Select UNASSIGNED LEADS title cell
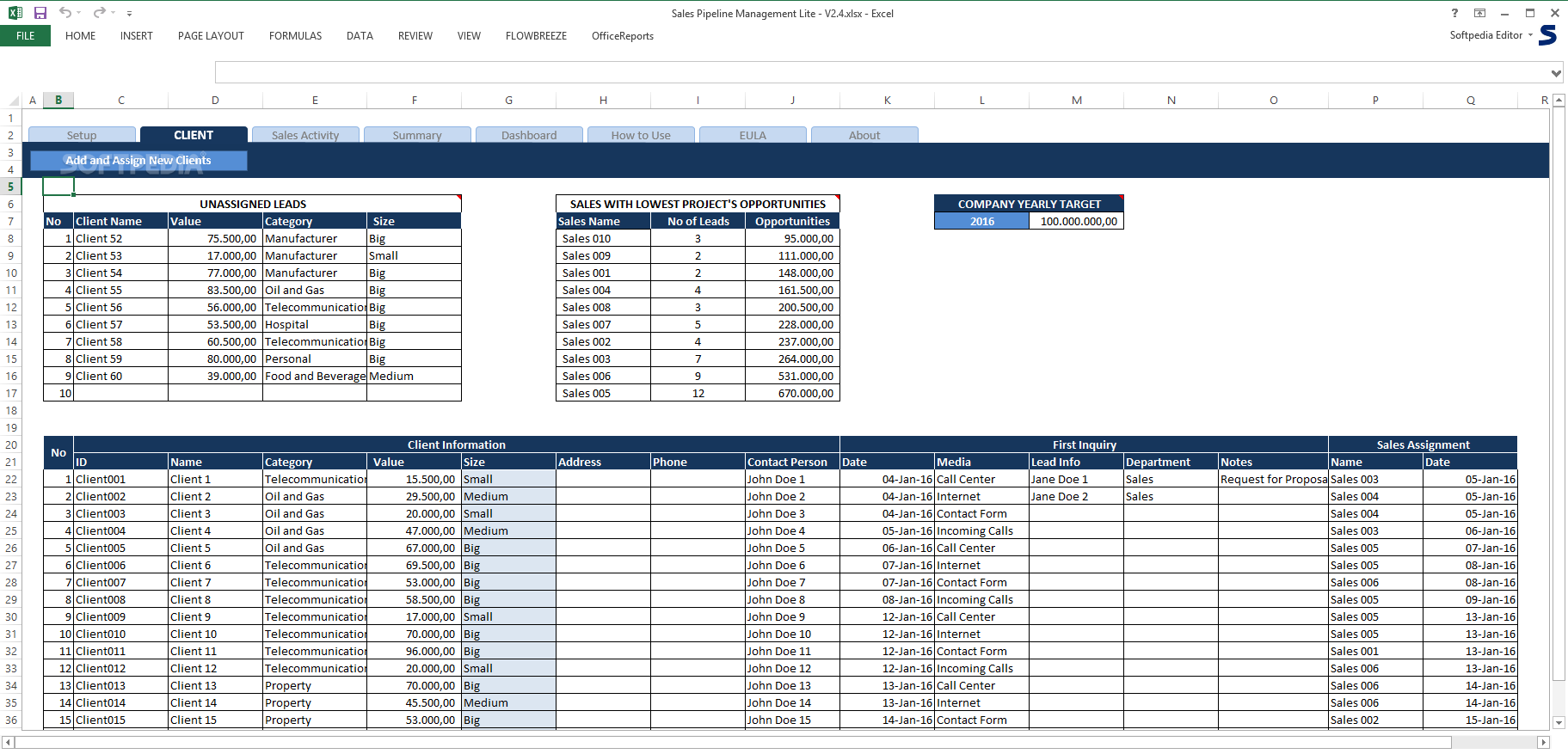 coord(253,204)
